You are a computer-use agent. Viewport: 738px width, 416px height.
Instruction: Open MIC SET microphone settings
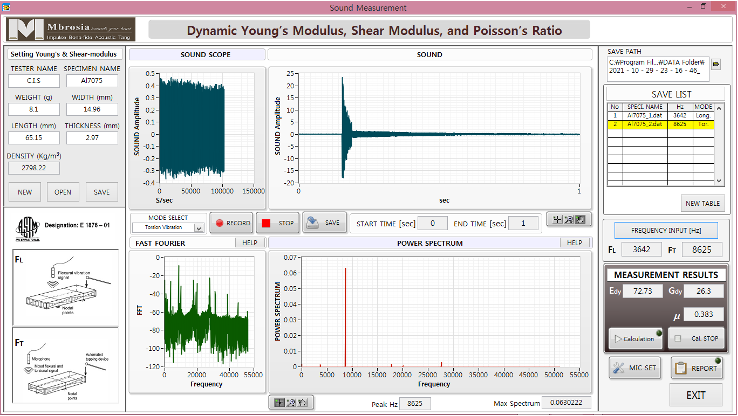click(x=634, y=367)
